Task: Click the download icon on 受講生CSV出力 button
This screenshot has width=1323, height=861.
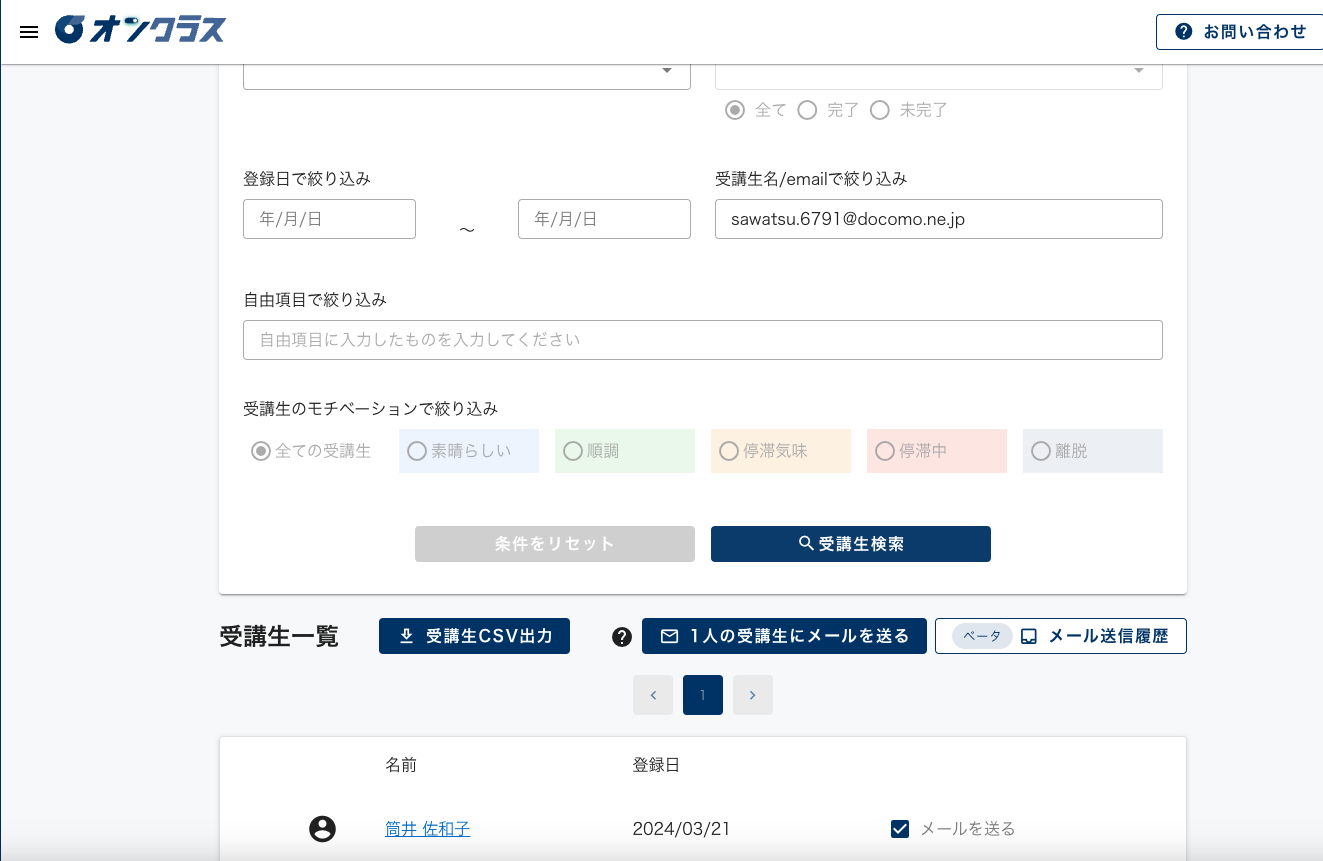Action: coord(409,635)
